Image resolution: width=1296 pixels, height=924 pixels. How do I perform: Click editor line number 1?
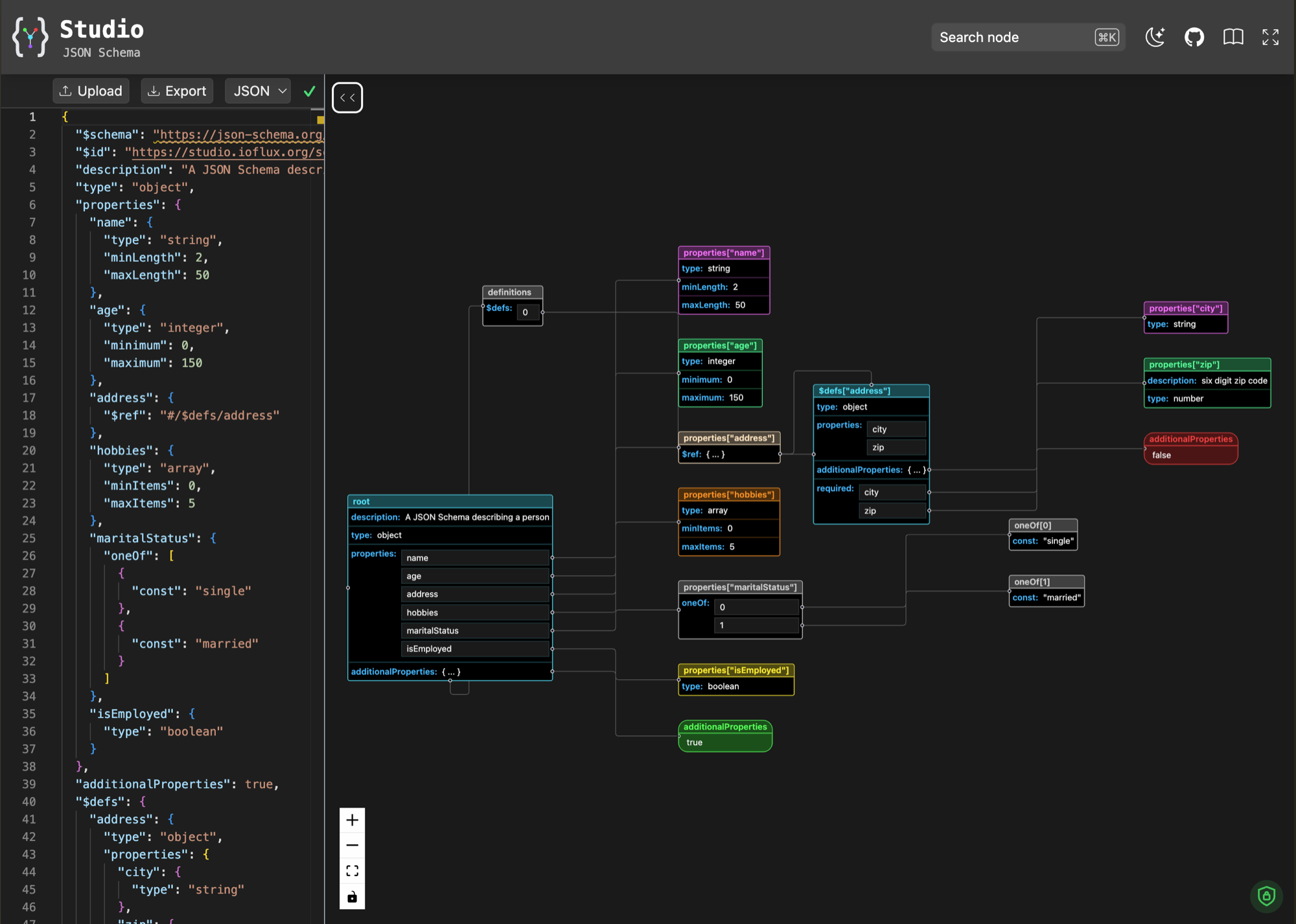(32, 117)
